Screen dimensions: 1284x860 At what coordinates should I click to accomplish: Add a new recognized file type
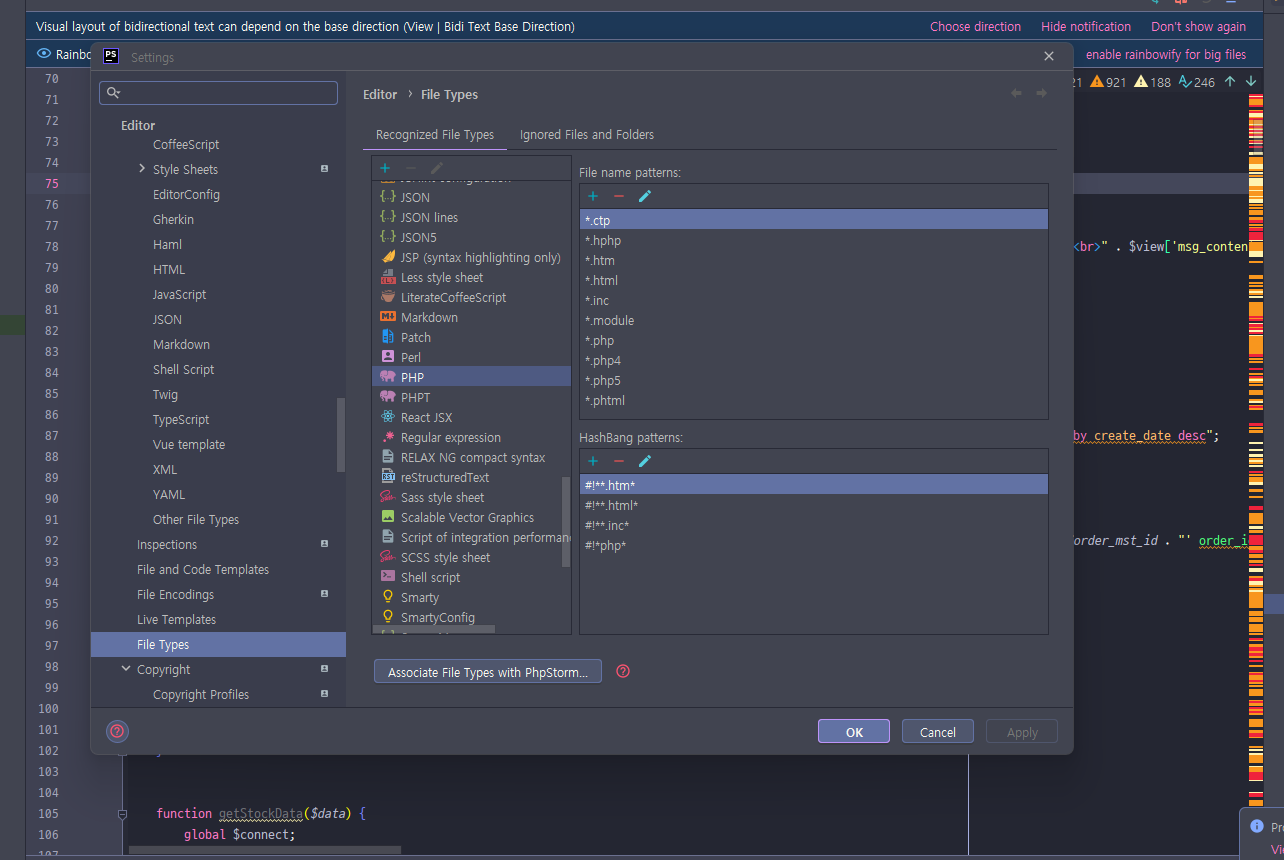[x=385, y=168]
